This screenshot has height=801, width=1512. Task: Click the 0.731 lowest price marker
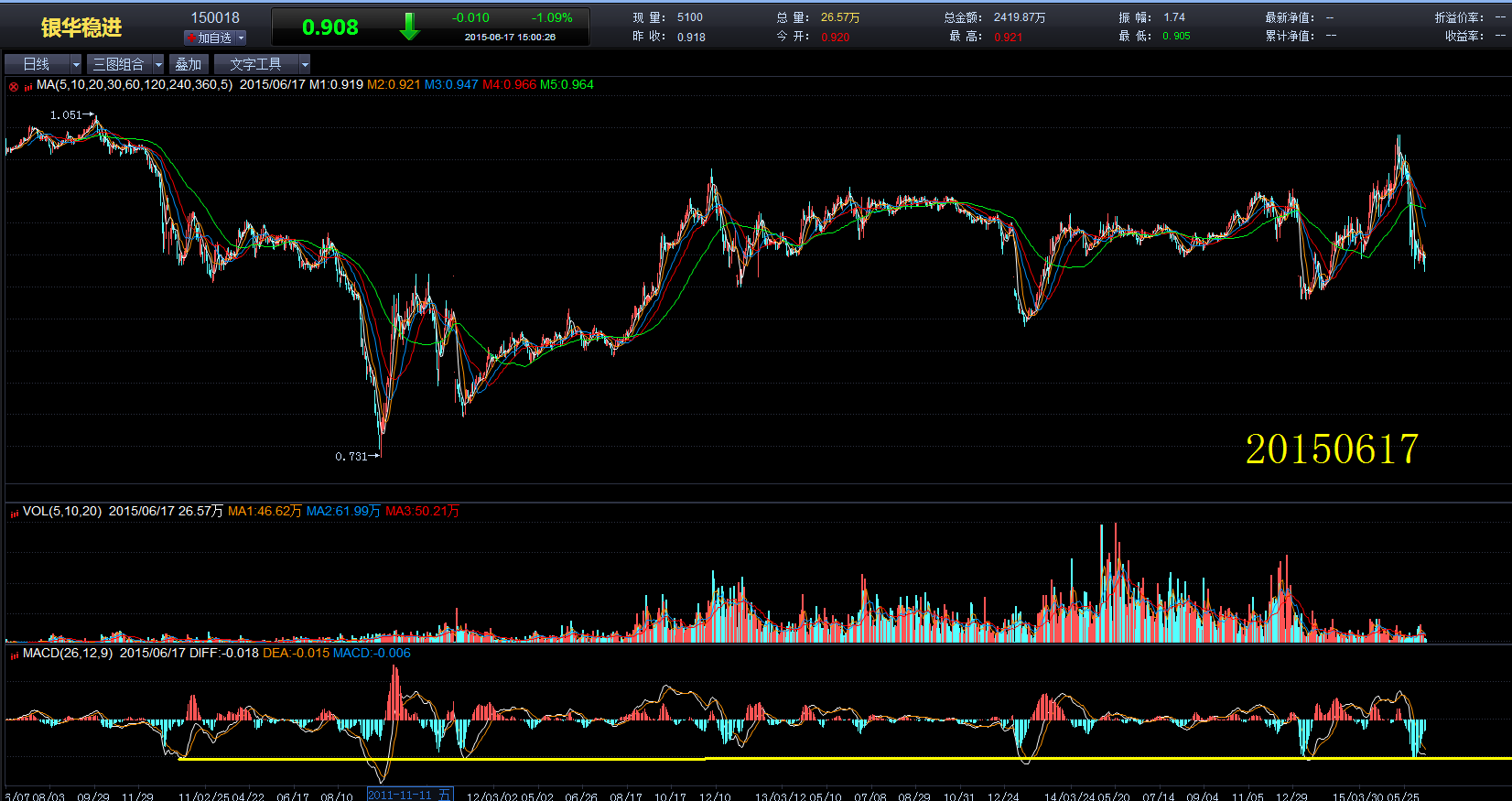coord(351,456)
